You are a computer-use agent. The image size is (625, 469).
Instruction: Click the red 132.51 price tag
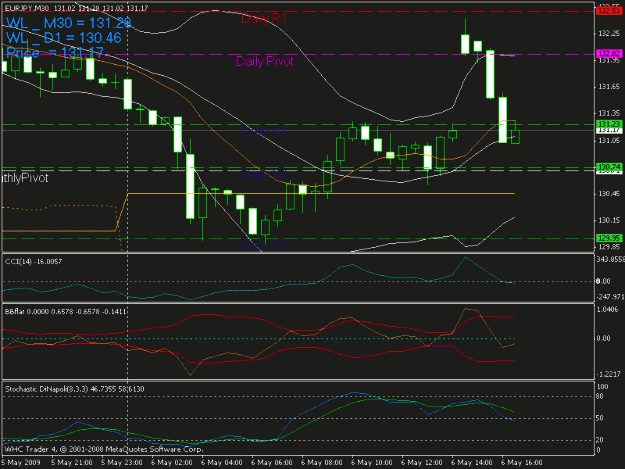tap(609, 11)
